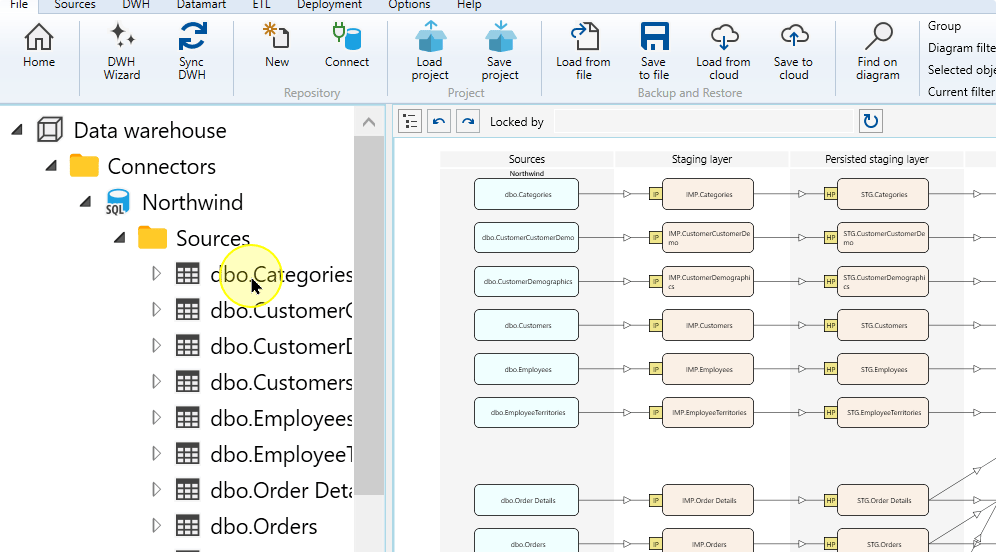Collapse the Connectors tree node
This screenshot has width=996, height=552.
(51, 166)
